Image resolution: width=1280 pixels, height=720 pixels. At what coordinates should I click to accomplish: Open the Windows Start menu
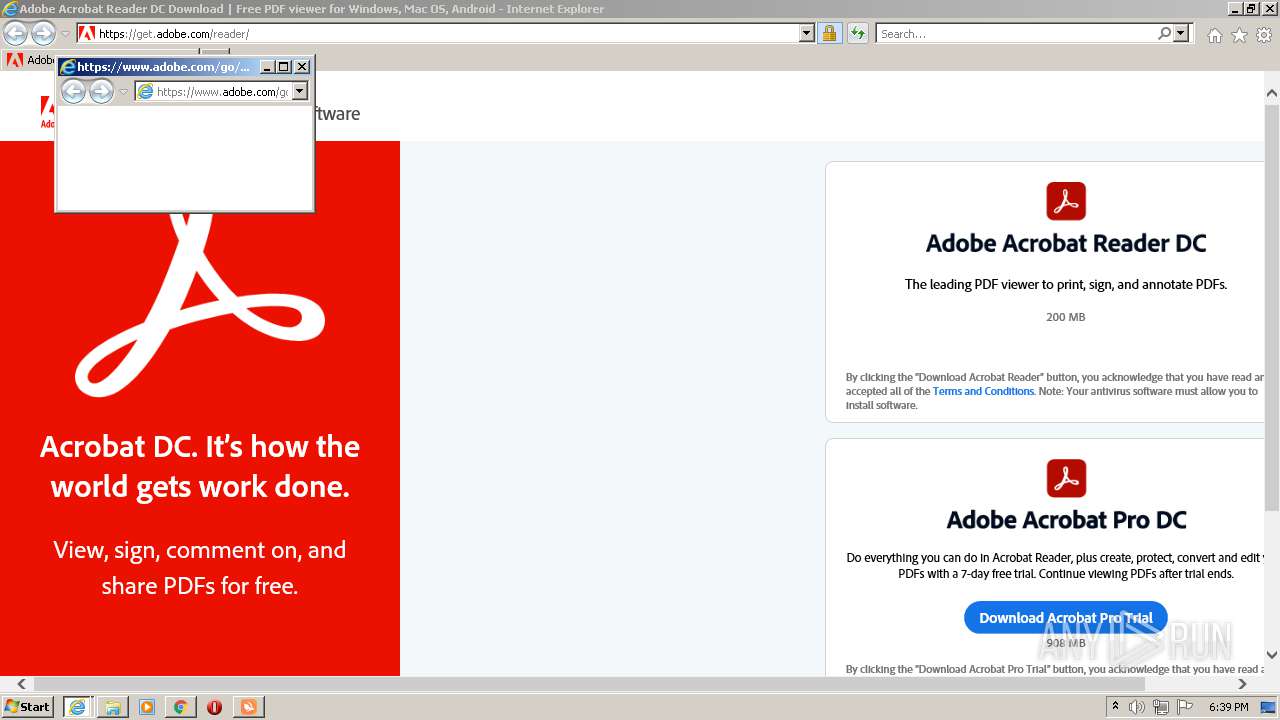point(28,706)
